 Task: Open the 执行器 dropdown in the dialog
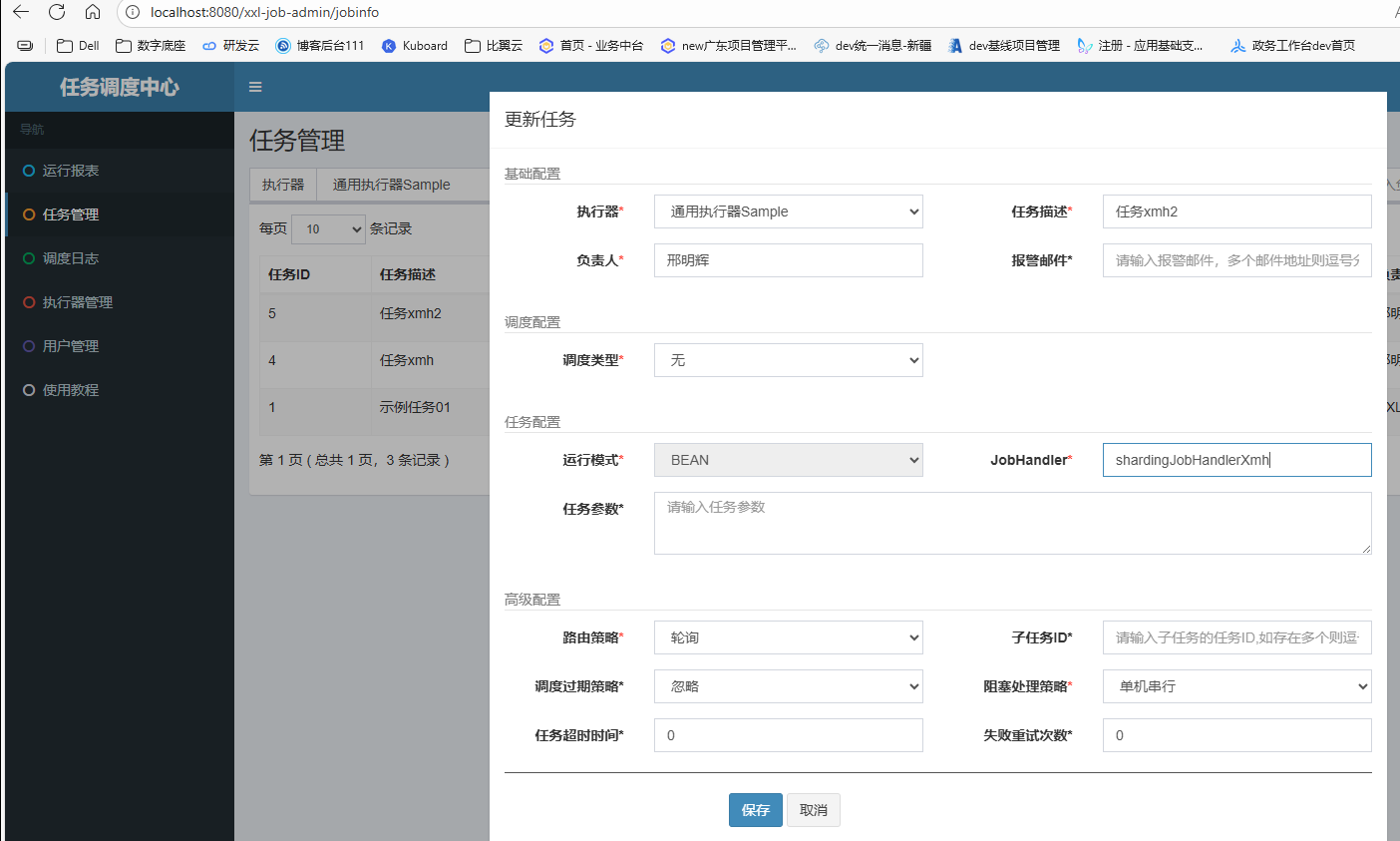point(788,211)
